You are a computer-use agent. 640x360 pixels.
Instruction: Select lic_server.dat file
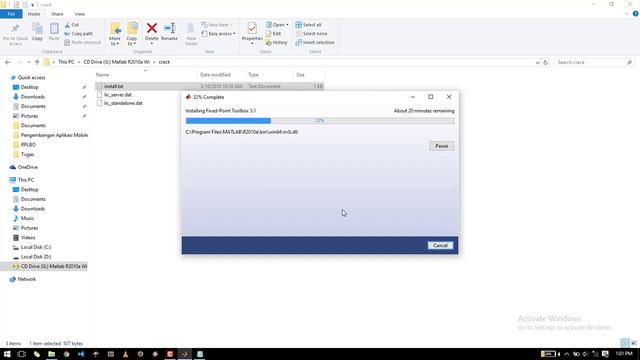tap(118, 95)
